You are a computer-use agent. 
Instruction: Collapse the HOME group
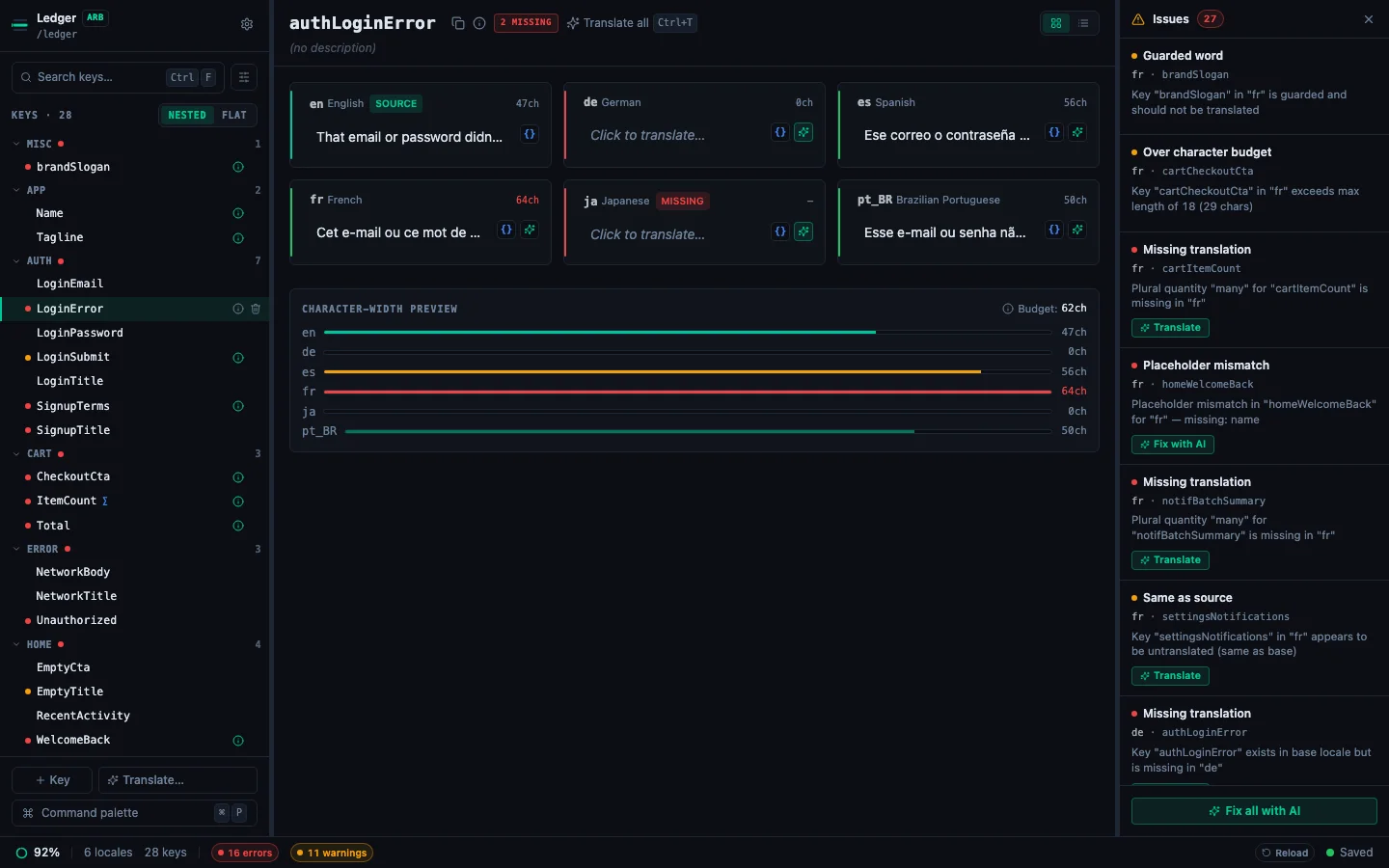[16, 644]
